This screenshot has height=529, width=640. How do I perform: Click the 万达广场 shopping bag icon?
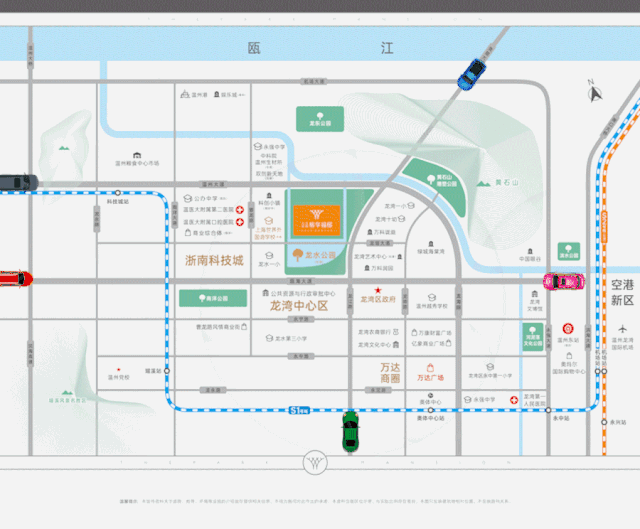[x=429, y=367]
